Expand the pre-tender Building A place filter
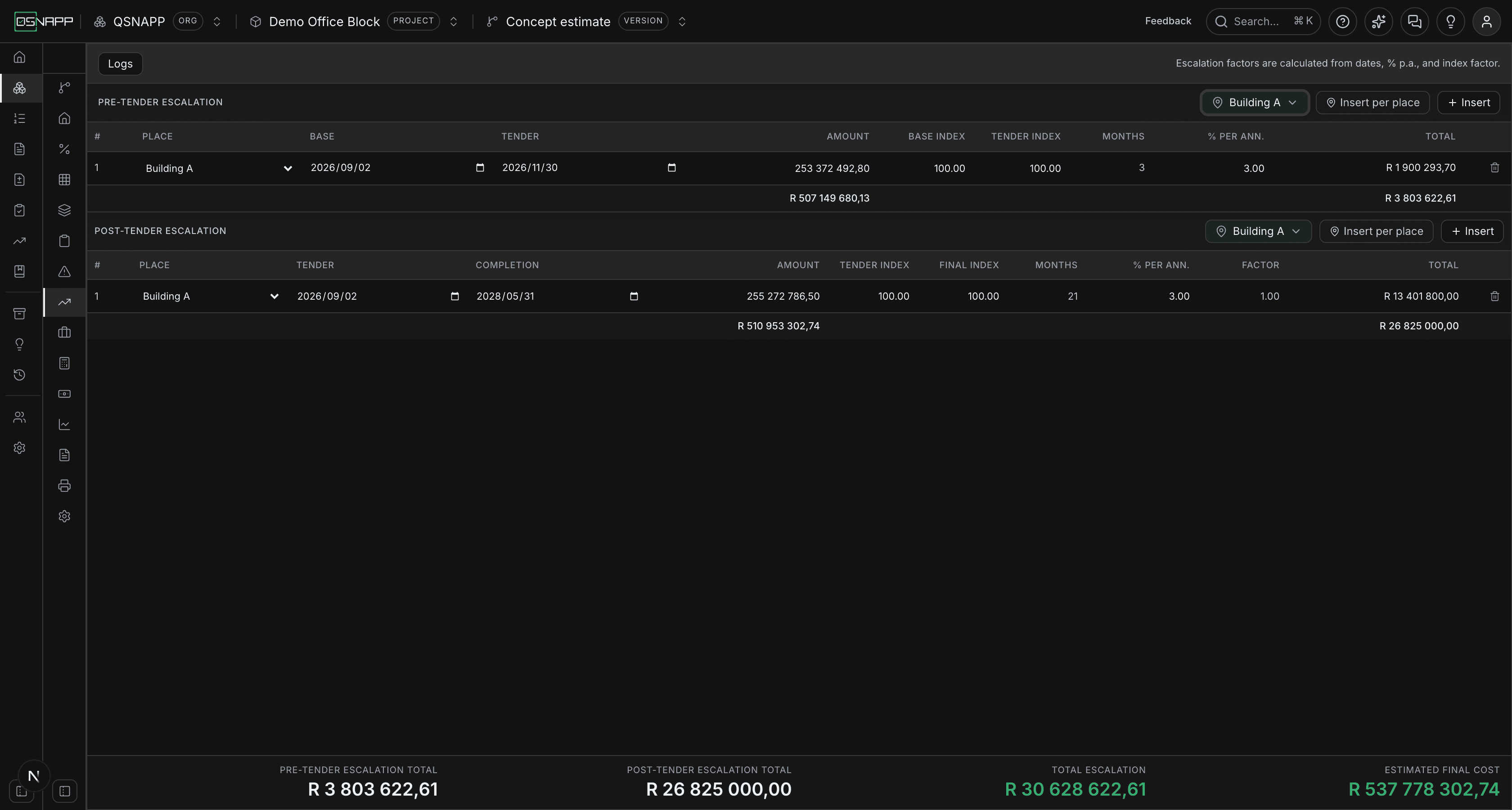1512x810 pixels. pos(1254,103)
